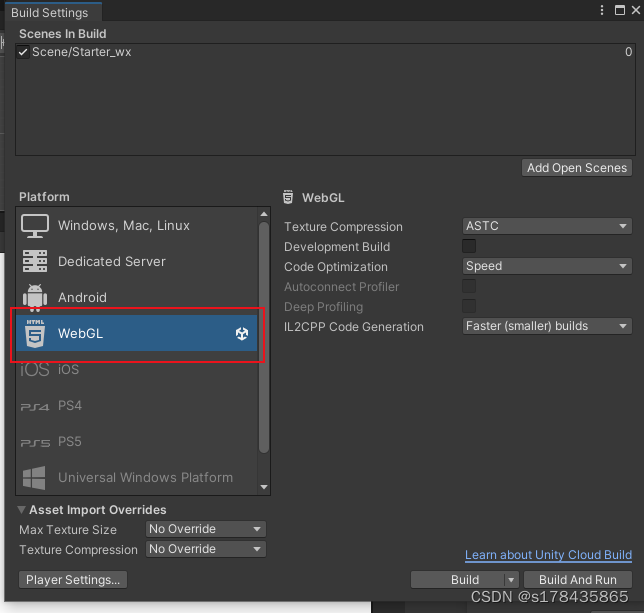Click the platform list scrollbar thumb
This screenshot has width=644, height=613.
click(264, 337)
